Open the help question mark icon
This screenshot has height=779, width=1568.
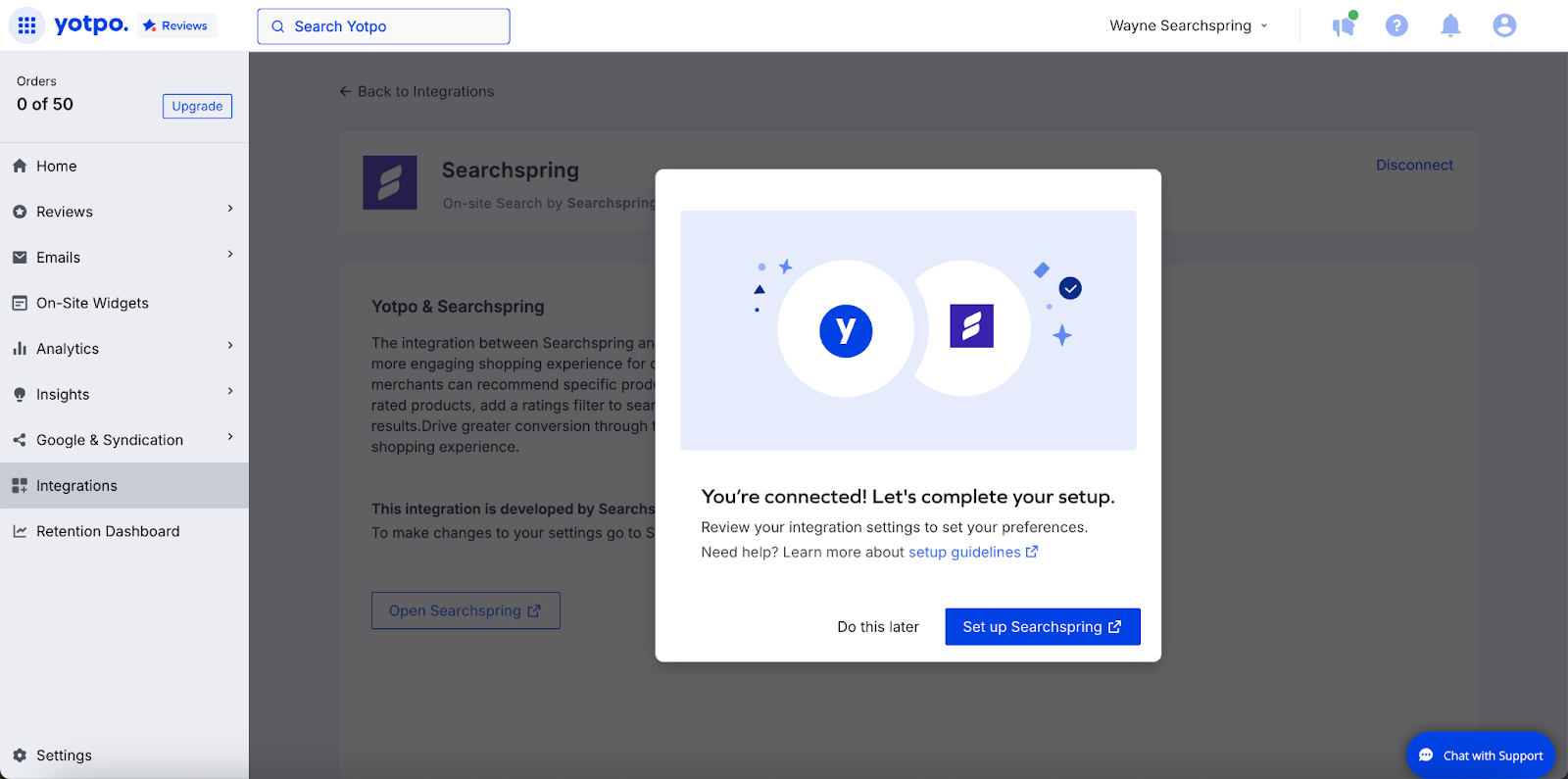click(x=1396, y=25)
